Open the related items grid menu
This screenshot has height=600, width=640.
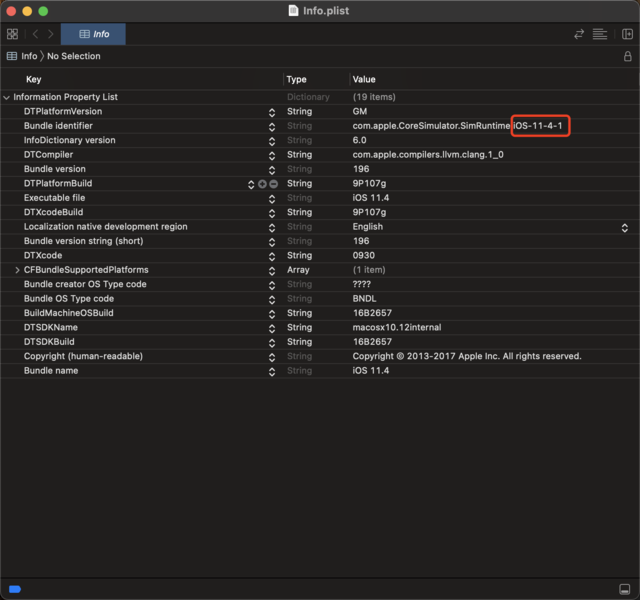12,34
